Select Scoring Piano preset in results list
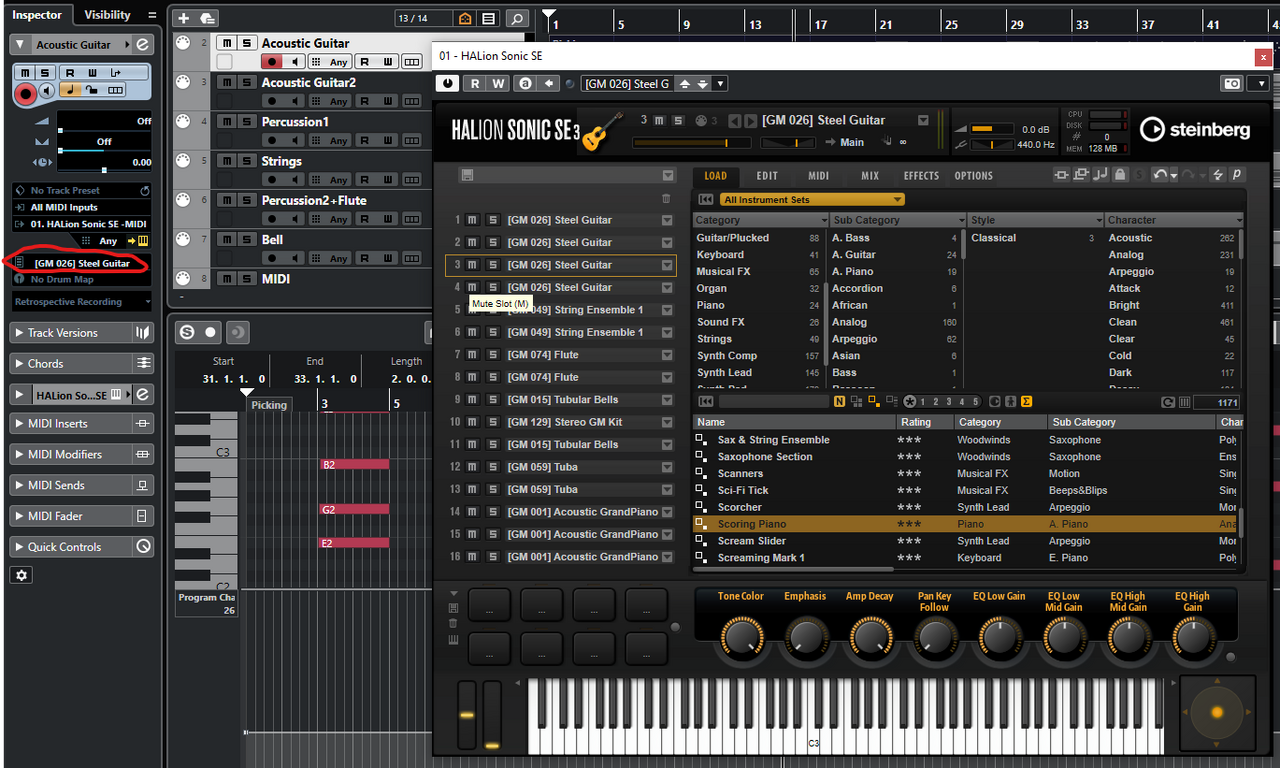 pos(967,524)
